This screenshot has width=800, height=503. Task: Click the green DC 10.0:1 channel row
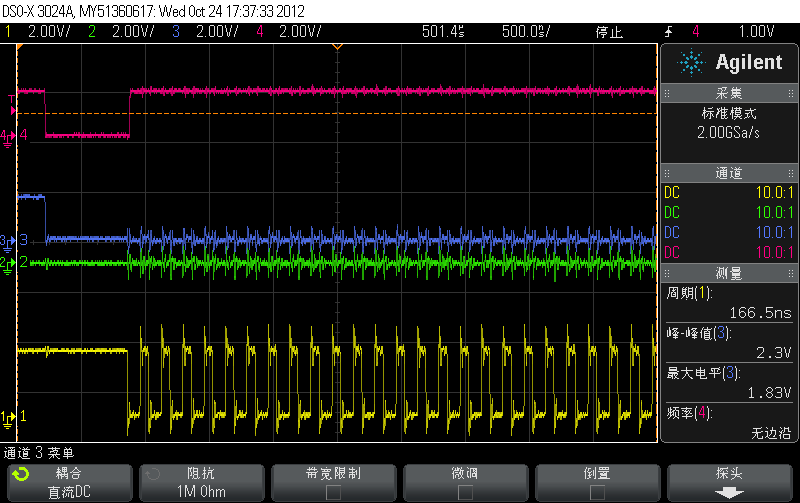[729, 213]
